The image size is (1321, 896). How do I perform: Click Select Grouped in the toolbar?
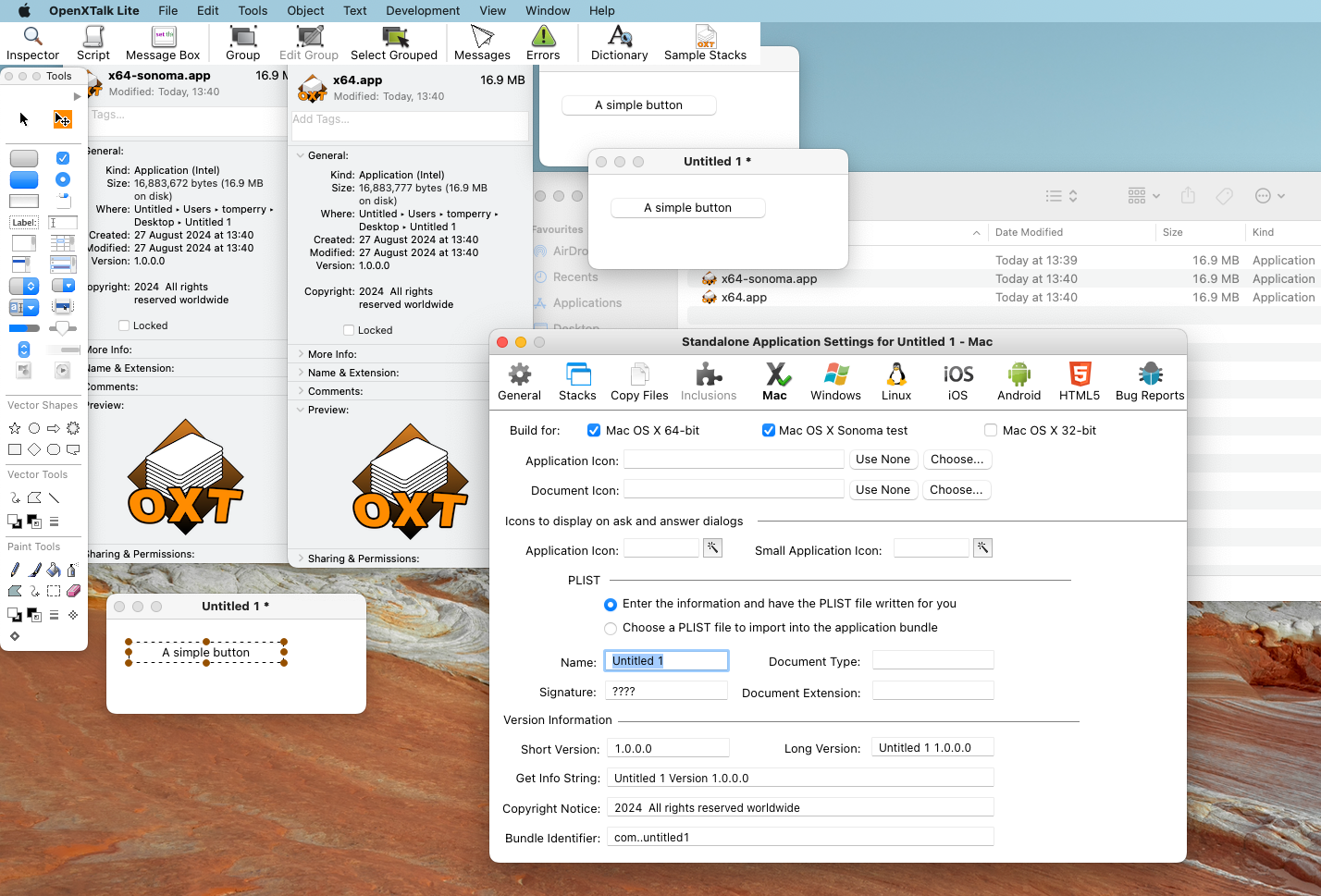(x=394, y=43)
